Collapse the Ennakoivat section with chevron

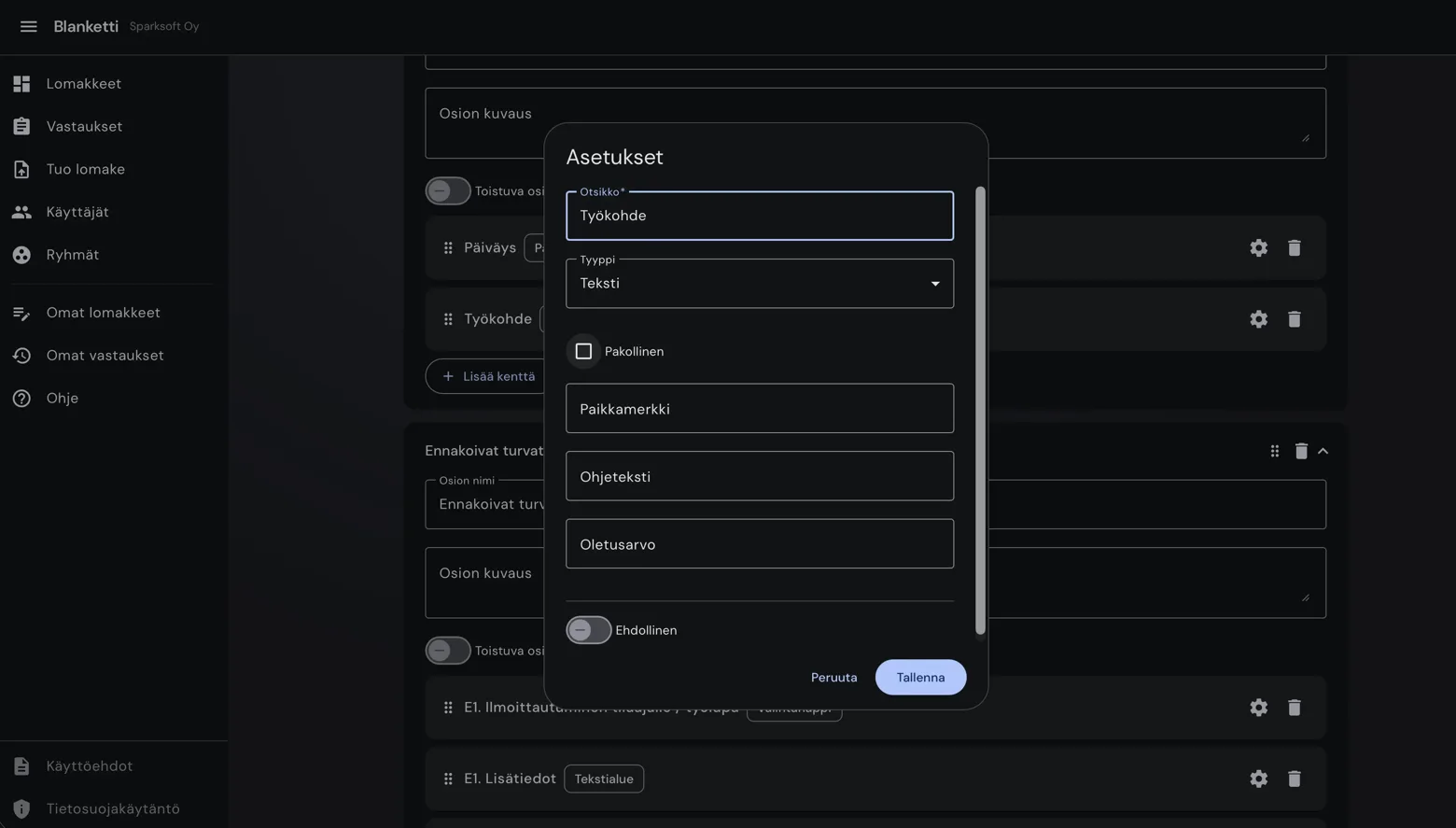pyautogui.click(x=1323, y=452)
